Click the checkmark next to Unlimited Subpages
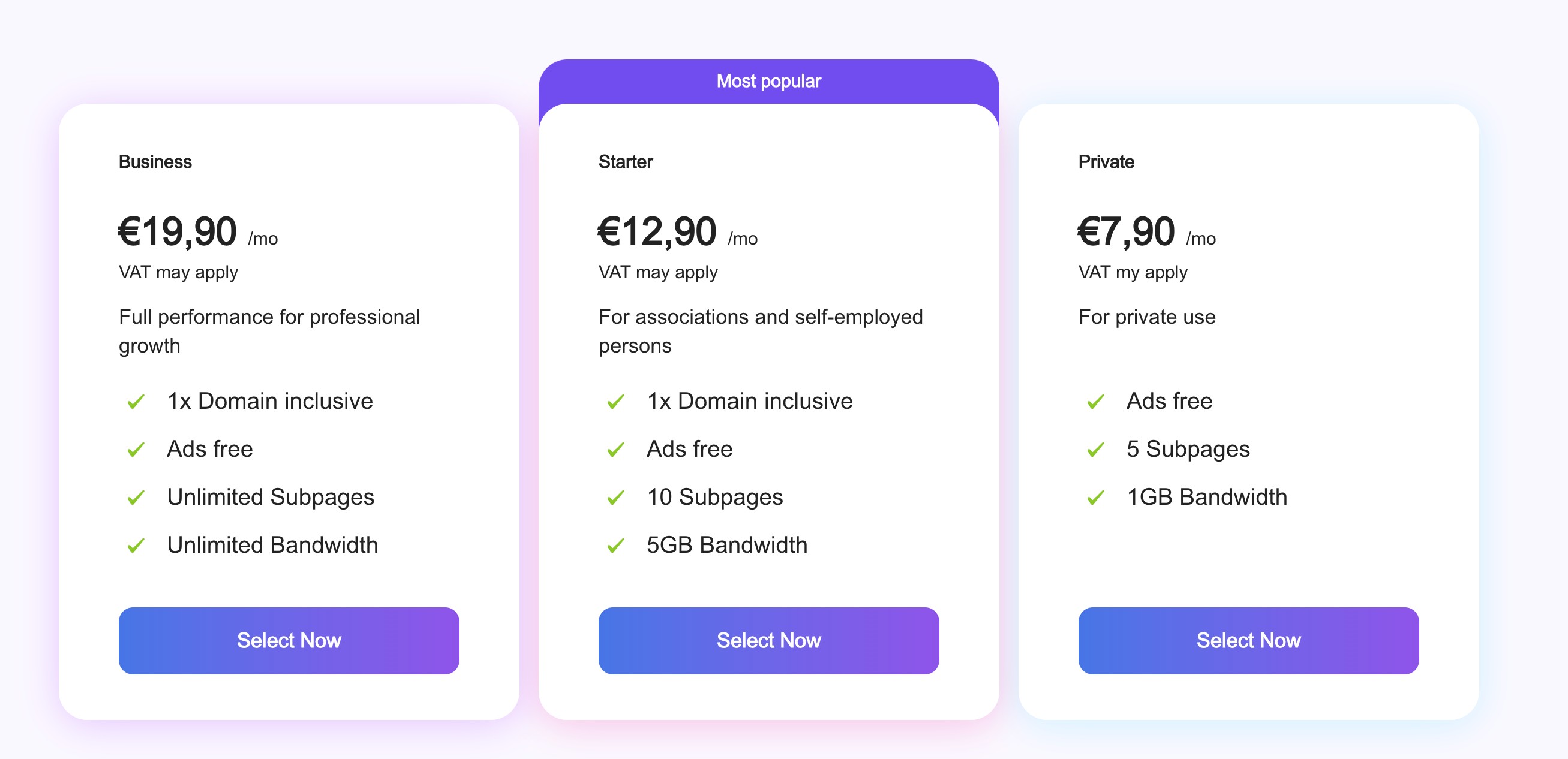Viewport: 1568px width, 759px height. (x=135, y=497)
